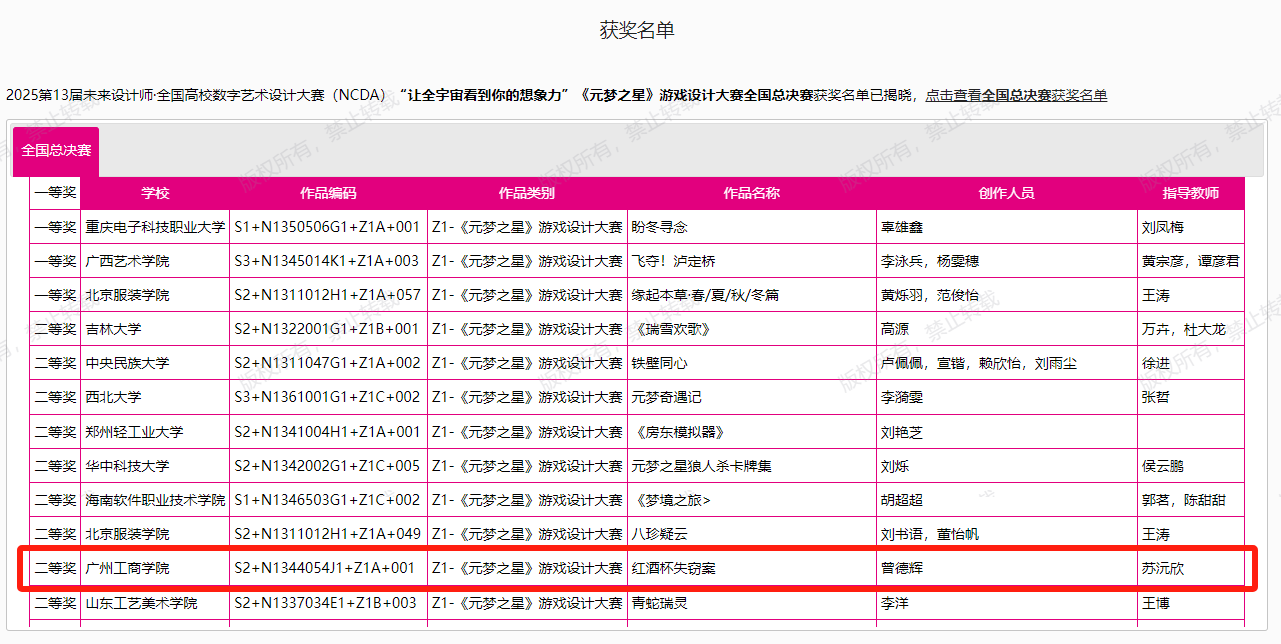The width and height of the screenshot is (1281, 644).
Task: Click the 学校 column header
Action: (x=155, y=193)
